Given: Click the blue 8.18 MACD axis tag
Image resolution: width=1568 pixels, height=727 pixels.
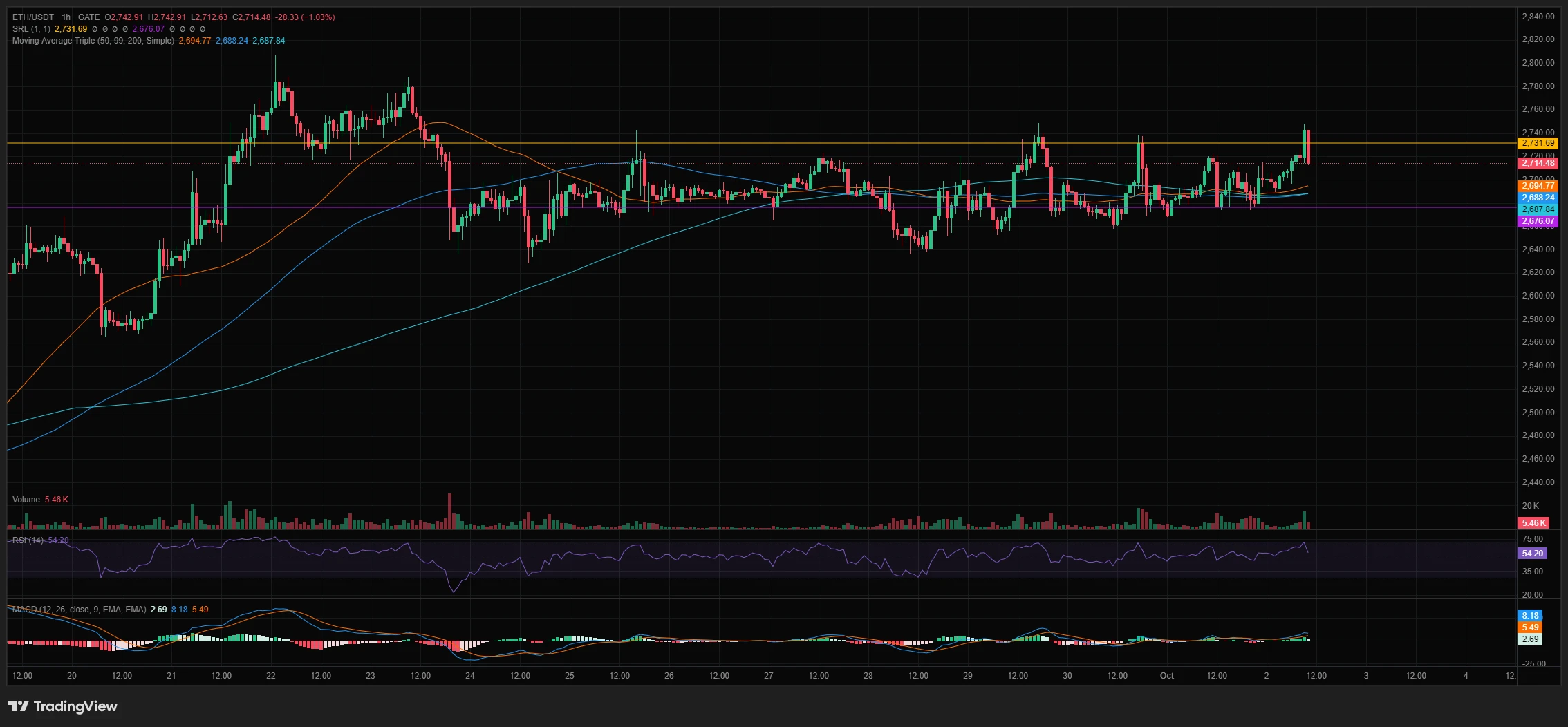Looking at the screenshot, I should tap(1531, 616).
